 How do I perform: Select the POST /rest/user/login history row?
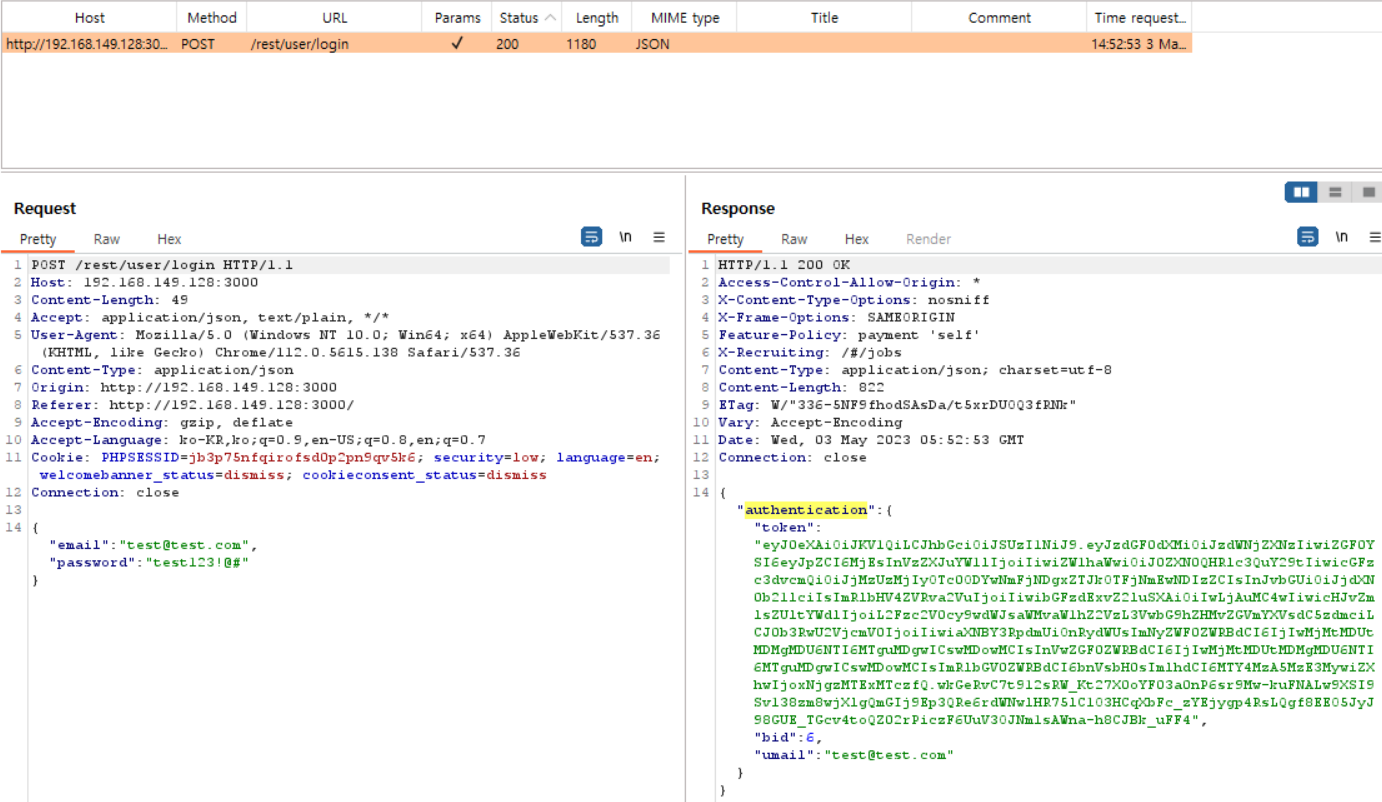pos(597,44)
